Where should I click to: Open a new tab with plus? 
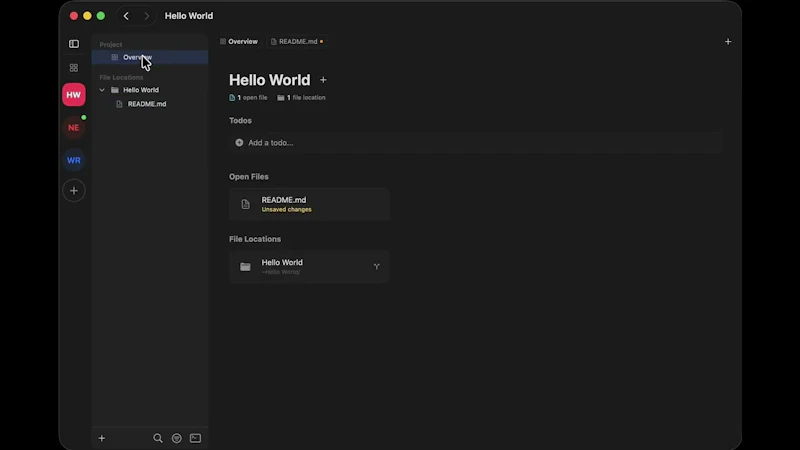click(728, 42)
